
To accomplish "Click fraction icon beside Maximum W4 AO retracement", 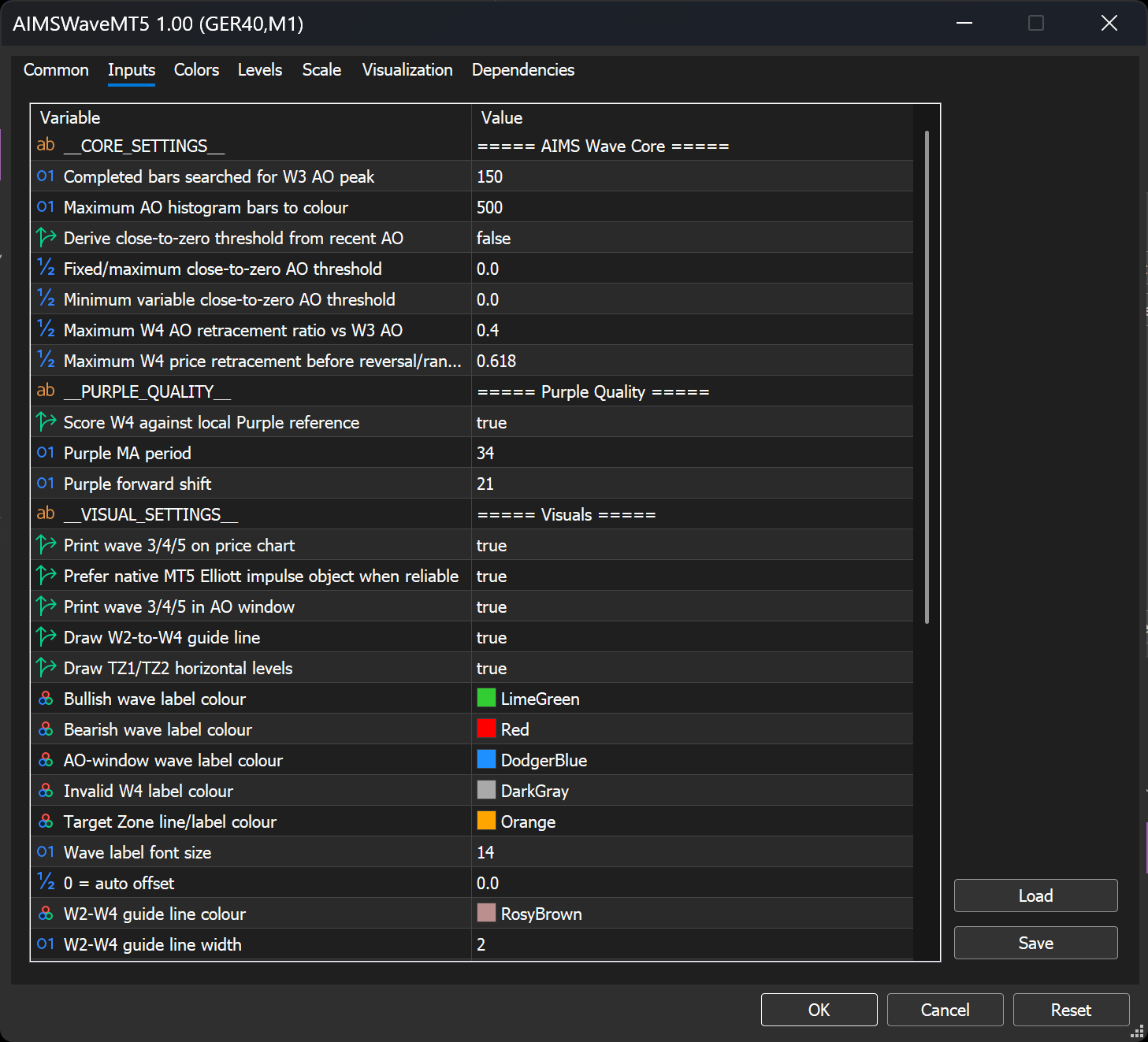I will (x=46, y=329).
